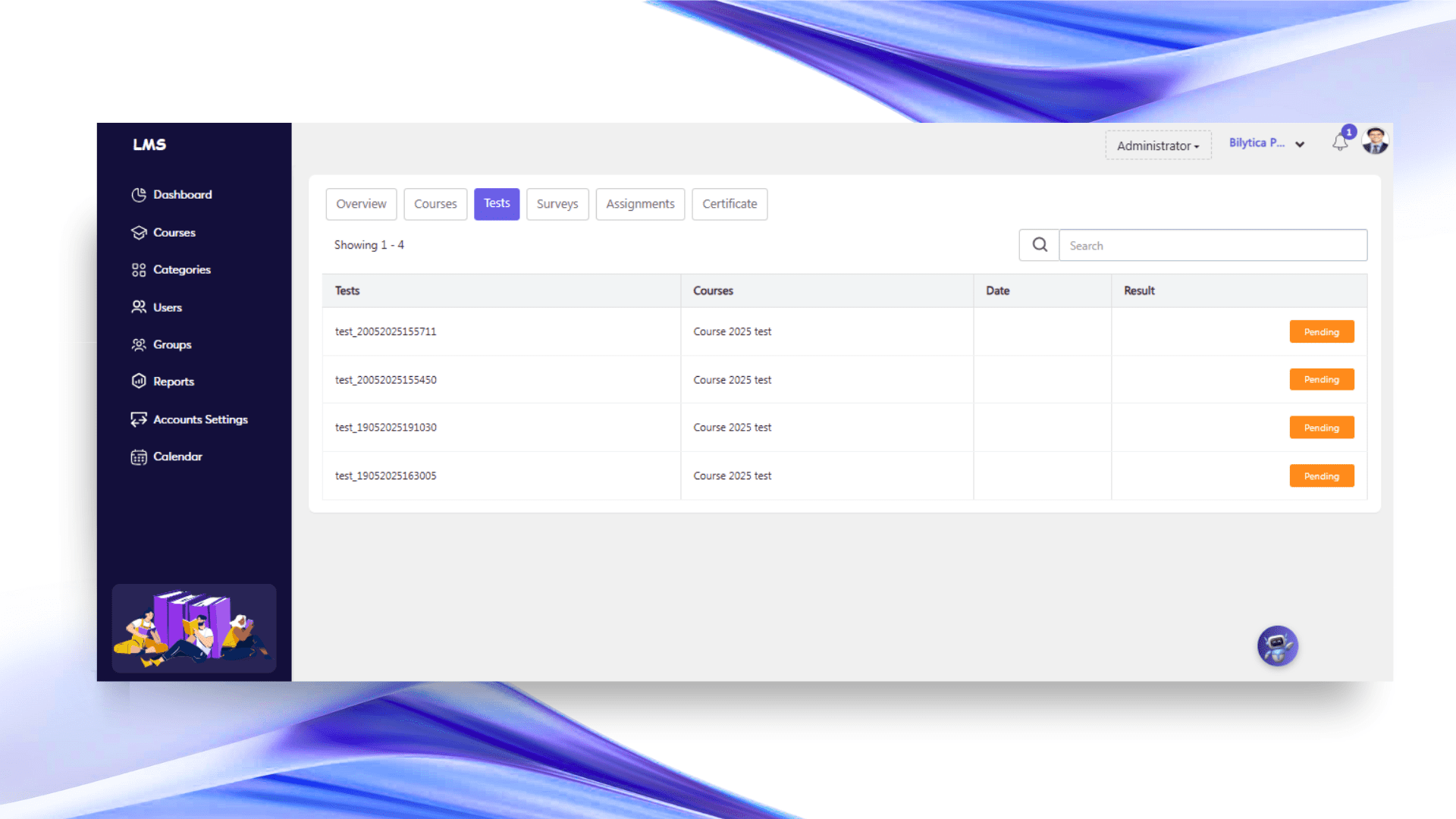Image resolution: width=1456 pixels, height=819 pixels.
Task: Open Reports via chart icon
Action: 139,381
